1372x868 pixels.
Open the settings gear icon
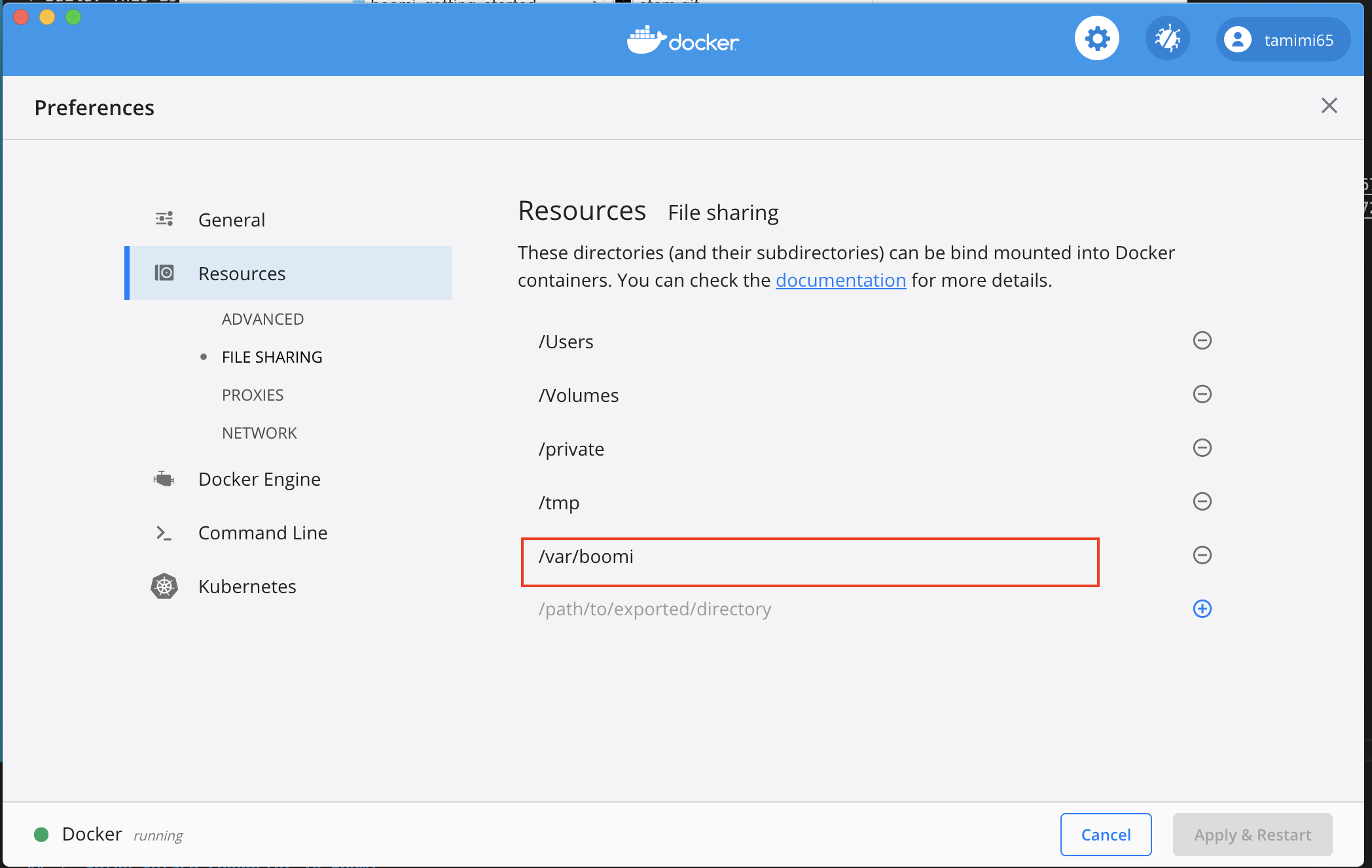tap(1096, 38)
